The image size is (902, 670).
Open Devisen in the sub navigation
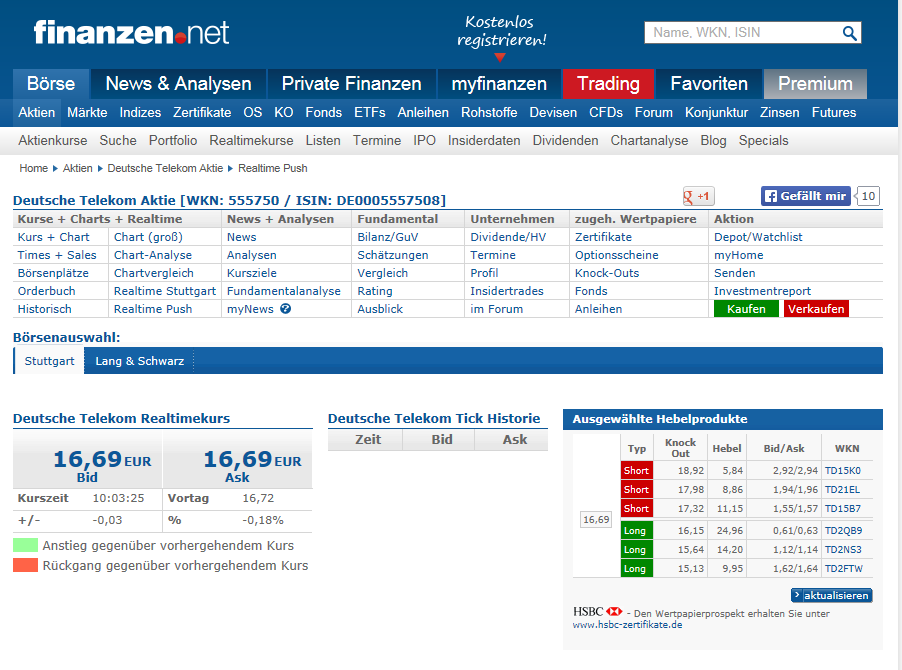(553, 113)
